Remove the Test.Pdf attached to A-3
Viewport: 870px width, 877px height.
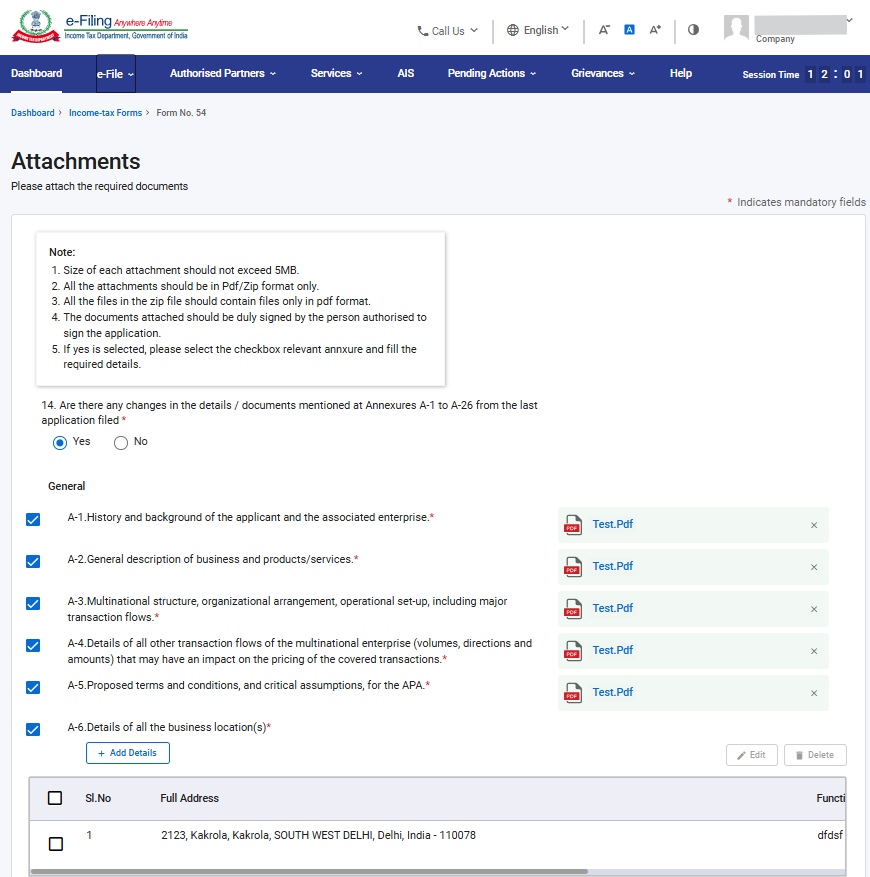[x=814, y=609]
